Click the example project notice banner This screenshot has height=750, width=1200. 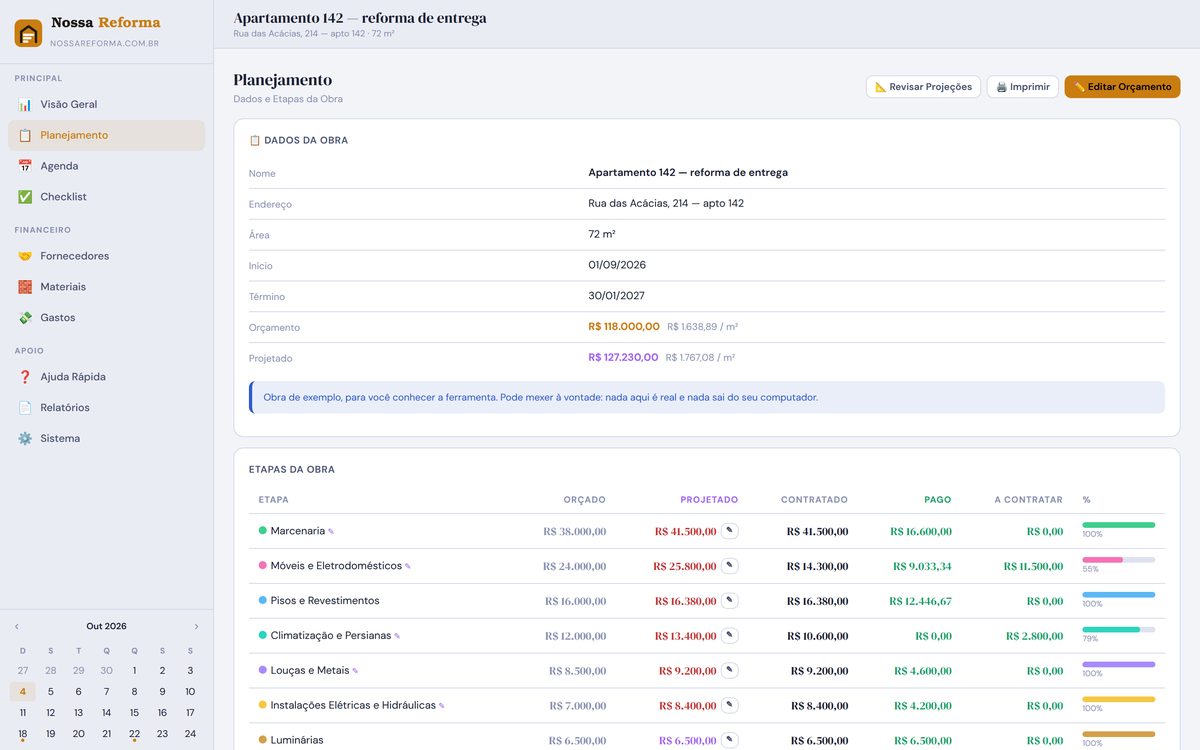tap(707, 397)
